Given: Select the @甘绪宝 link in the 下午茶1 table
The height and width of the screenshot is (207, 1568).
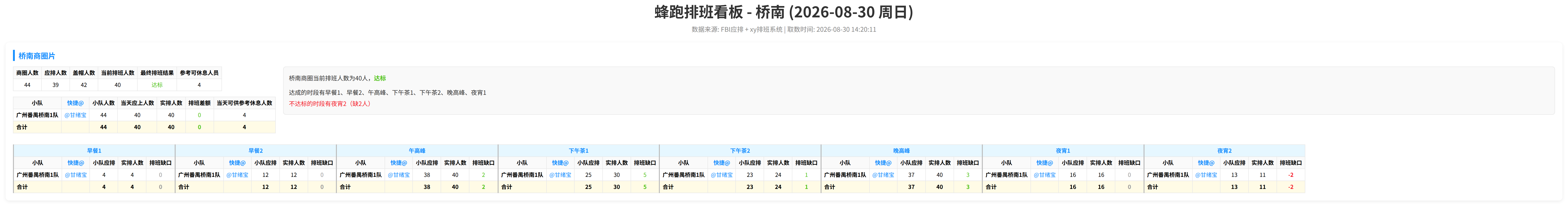Looking at the screenshot, I should pyautogui.click(x=560, y=175).
